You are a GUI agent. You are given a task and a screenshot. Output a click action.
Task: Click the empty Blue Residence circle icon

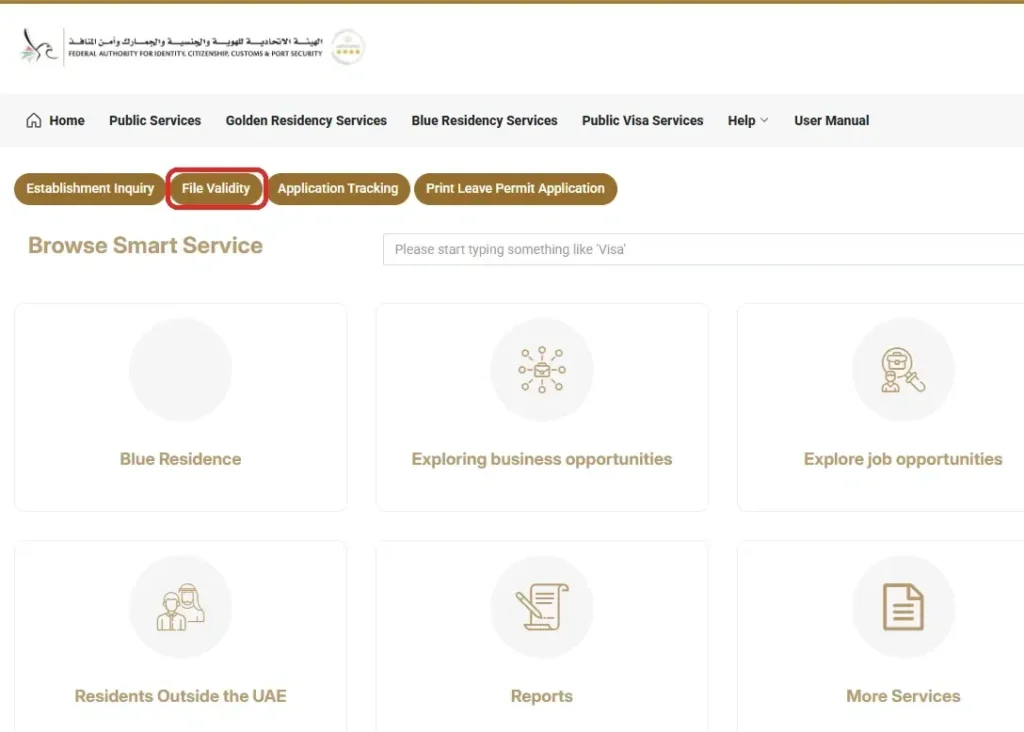tap(180, 370)
